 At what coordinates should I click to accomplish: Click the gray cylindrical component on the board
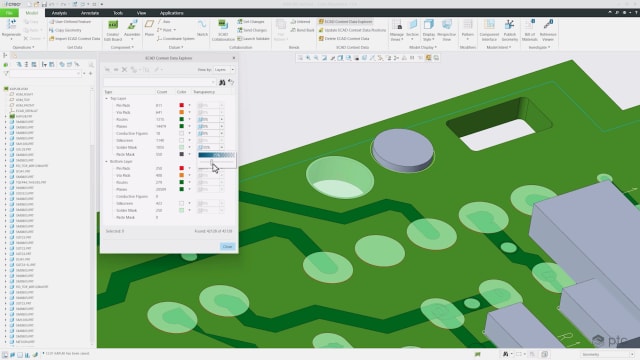pos(403,150)
